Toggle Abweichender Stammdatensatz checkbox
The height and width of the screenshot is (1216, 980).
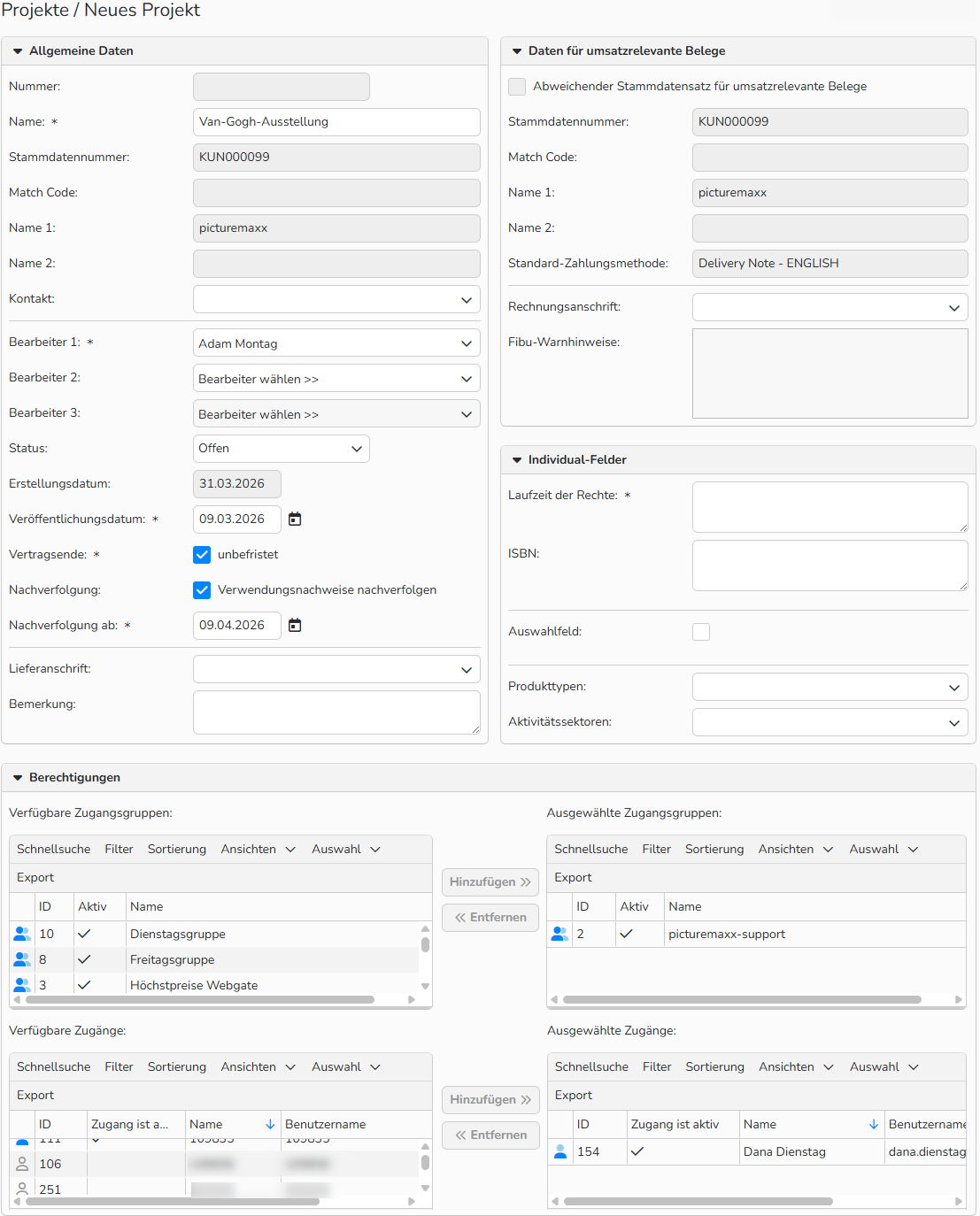click(517, 87)
